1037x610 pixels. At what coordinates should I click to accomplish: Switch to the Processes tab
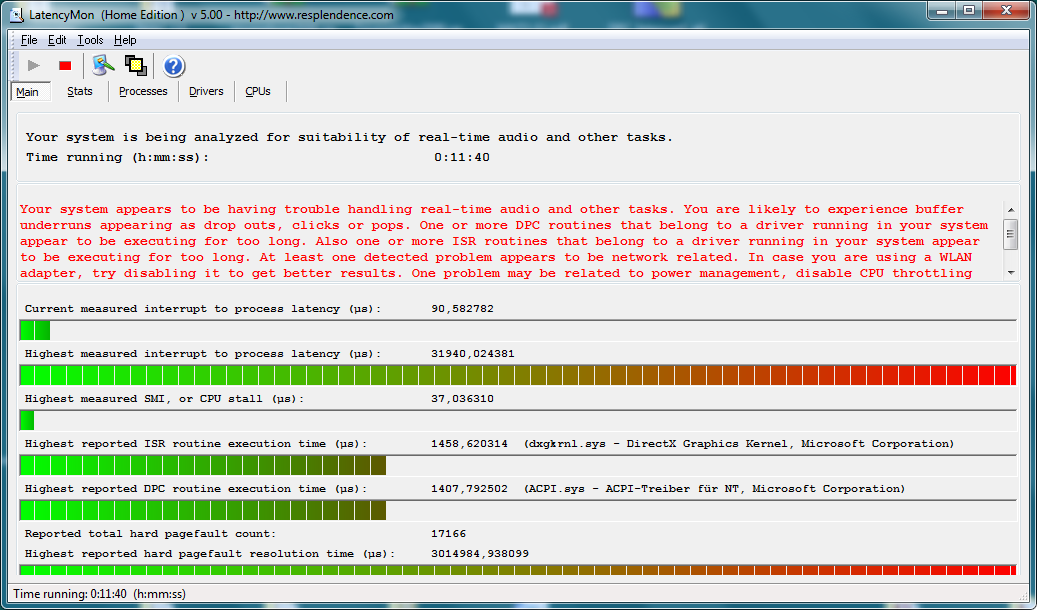coord(144,92)
